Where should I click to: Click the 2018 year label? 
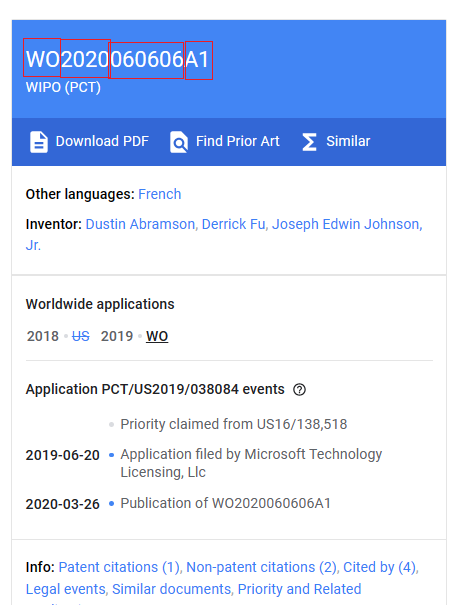[x=42, y=336]
